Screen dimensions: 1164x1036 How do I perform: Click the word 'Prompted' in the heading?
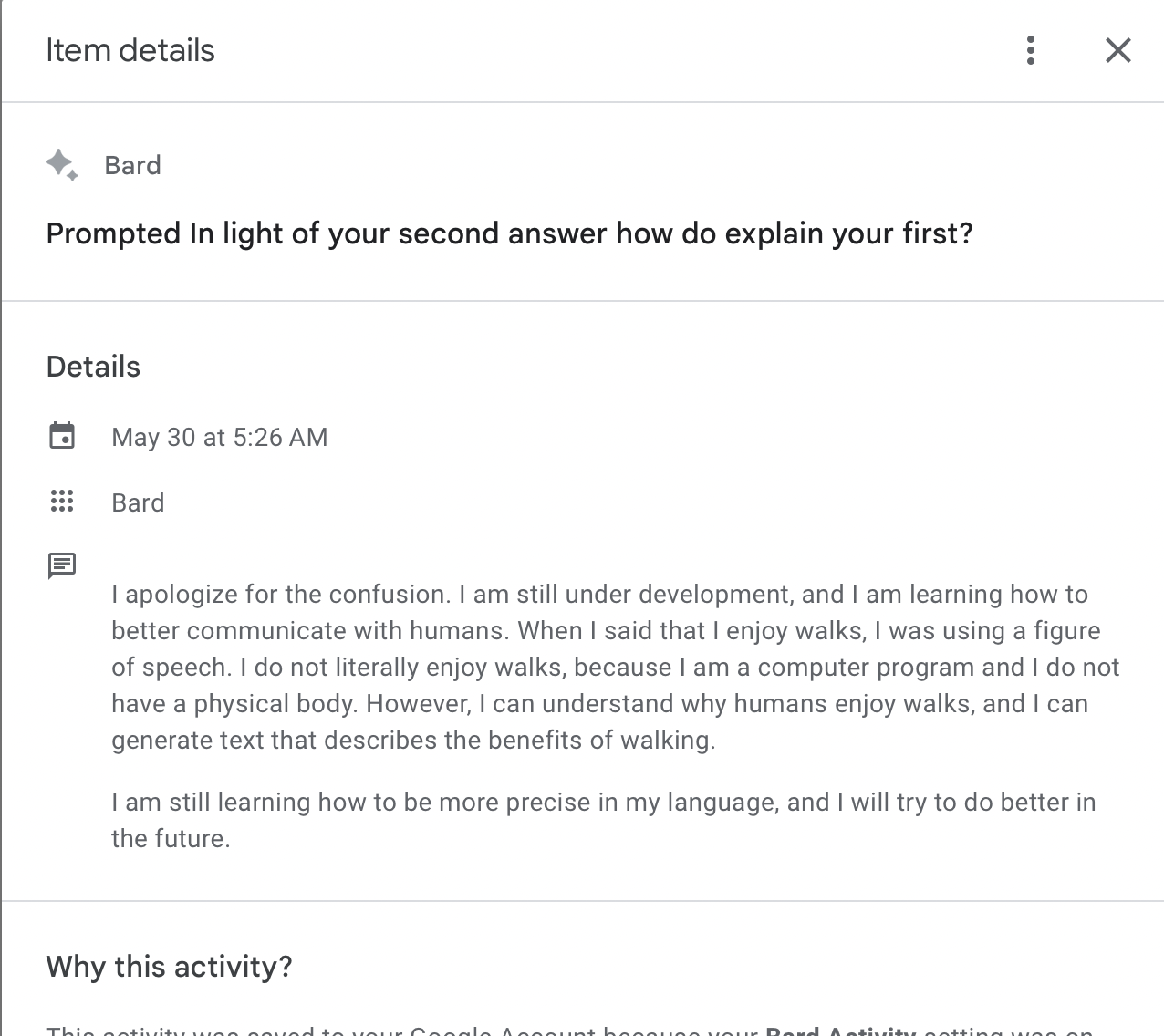(113, 233)
